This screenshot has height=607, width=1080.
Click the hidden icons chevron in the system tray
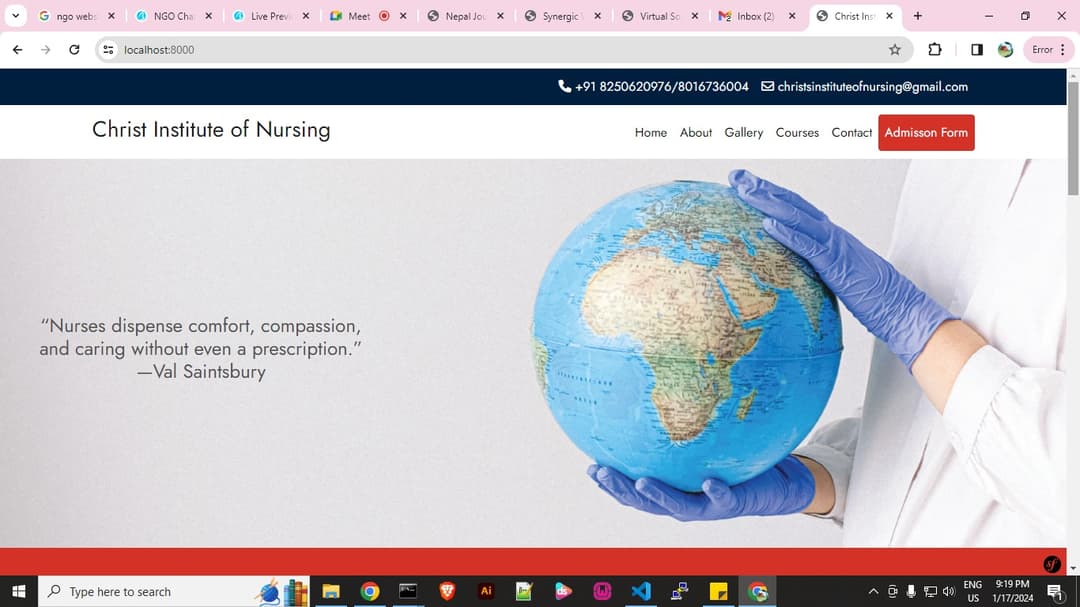click(x=873, y=591)
